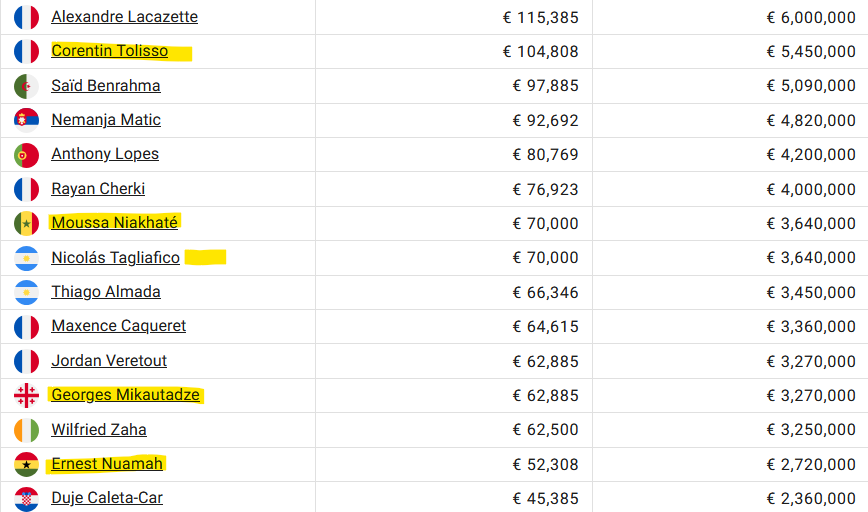Click the Croatian flag beside Duje Caleta-Car
868x512 pixels.
[26, 499]
